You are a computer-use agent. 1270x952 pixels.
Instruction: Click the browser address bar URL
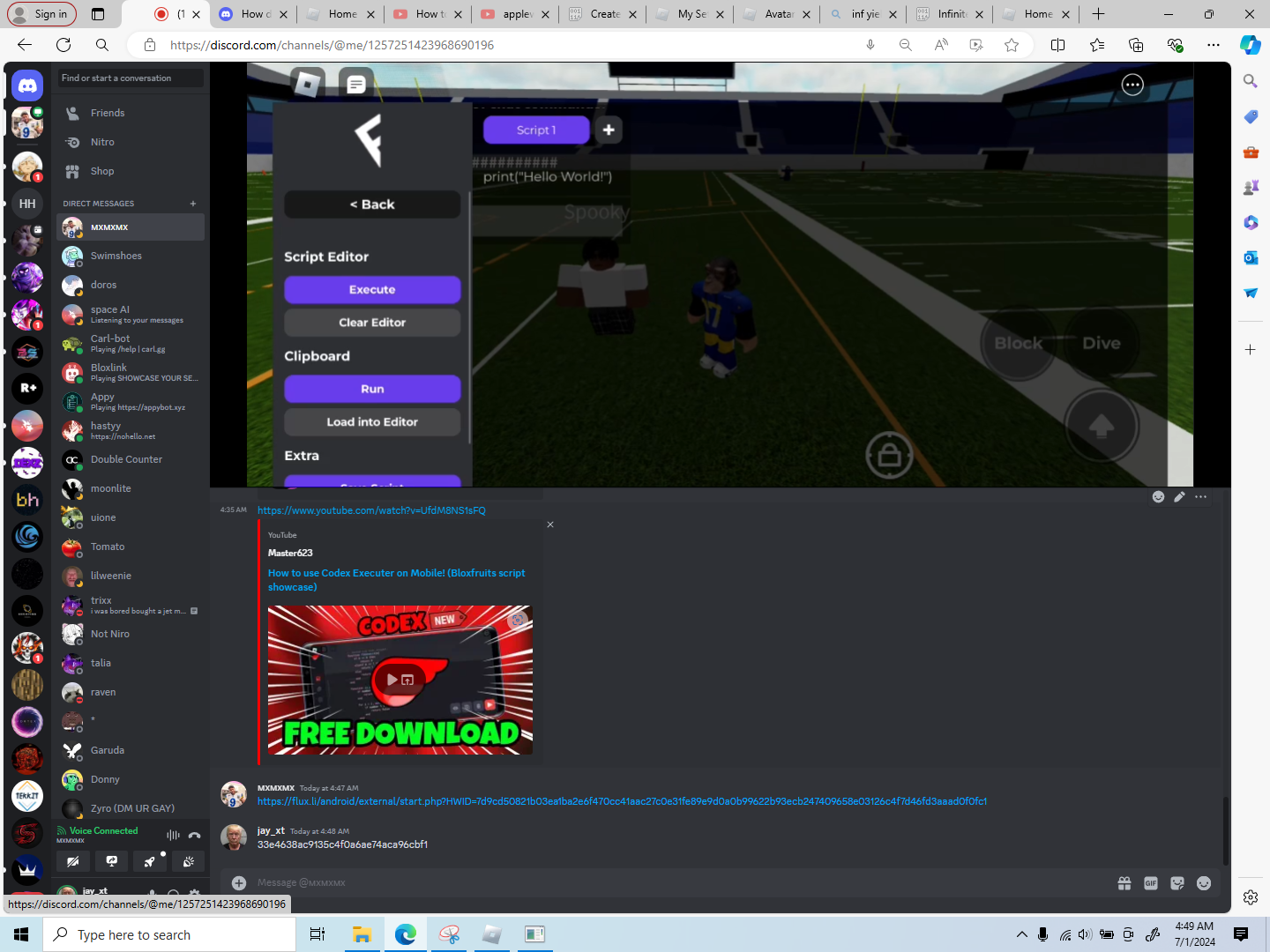tap(332, 45)
